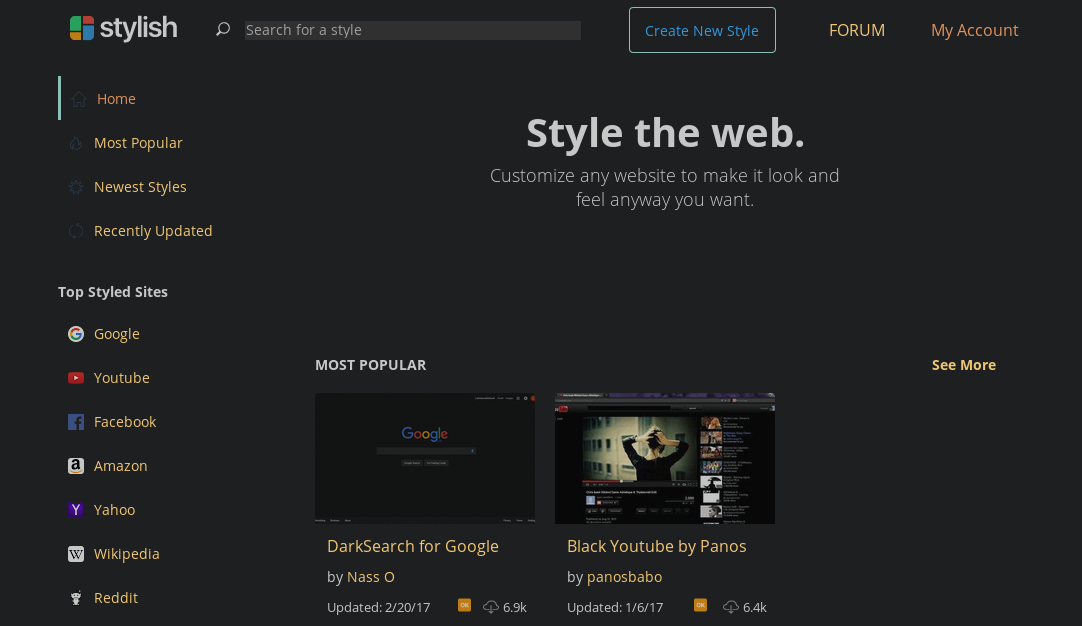Browse styles for Wikipedia

coord(126,554)
